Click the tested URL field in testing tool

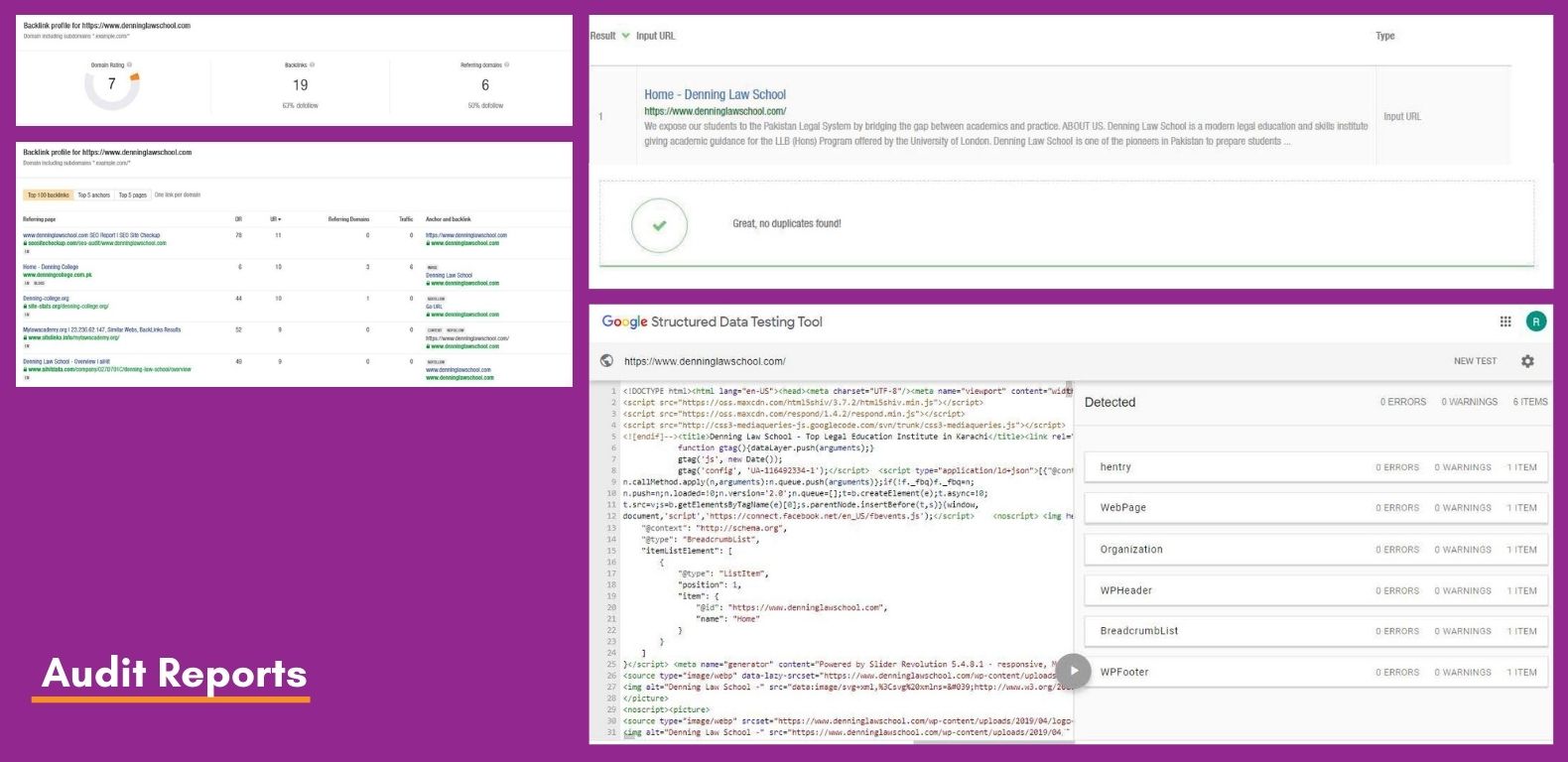click(705, 361)
